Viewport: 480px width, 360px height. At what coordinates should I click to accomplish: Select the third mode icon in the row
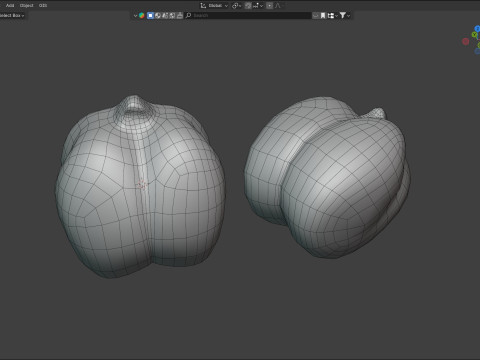[x=165, y=15]
